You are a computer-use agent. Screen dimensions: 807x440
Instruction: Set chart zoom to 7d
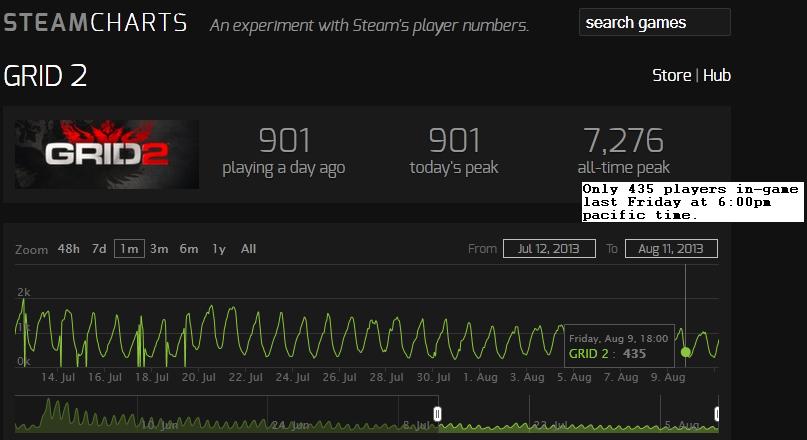(x=99, y=249)
